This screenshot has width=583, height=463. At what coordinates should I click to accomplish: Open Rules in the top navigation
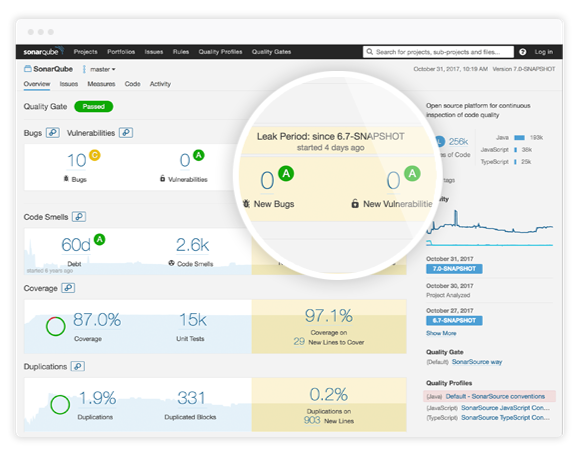point(181,52)
